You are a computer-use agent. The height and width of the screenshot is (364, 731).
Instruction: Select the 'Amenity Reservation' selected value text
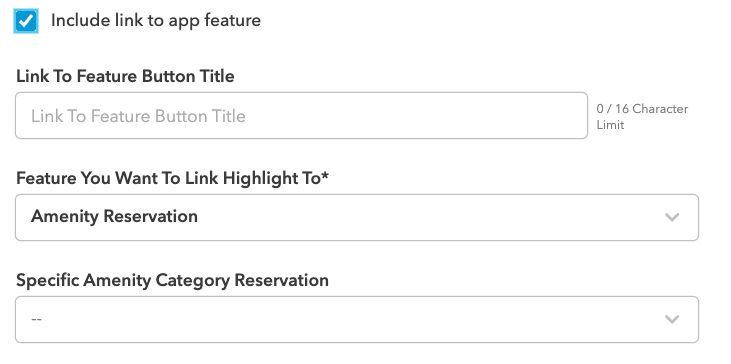[114, 216]
